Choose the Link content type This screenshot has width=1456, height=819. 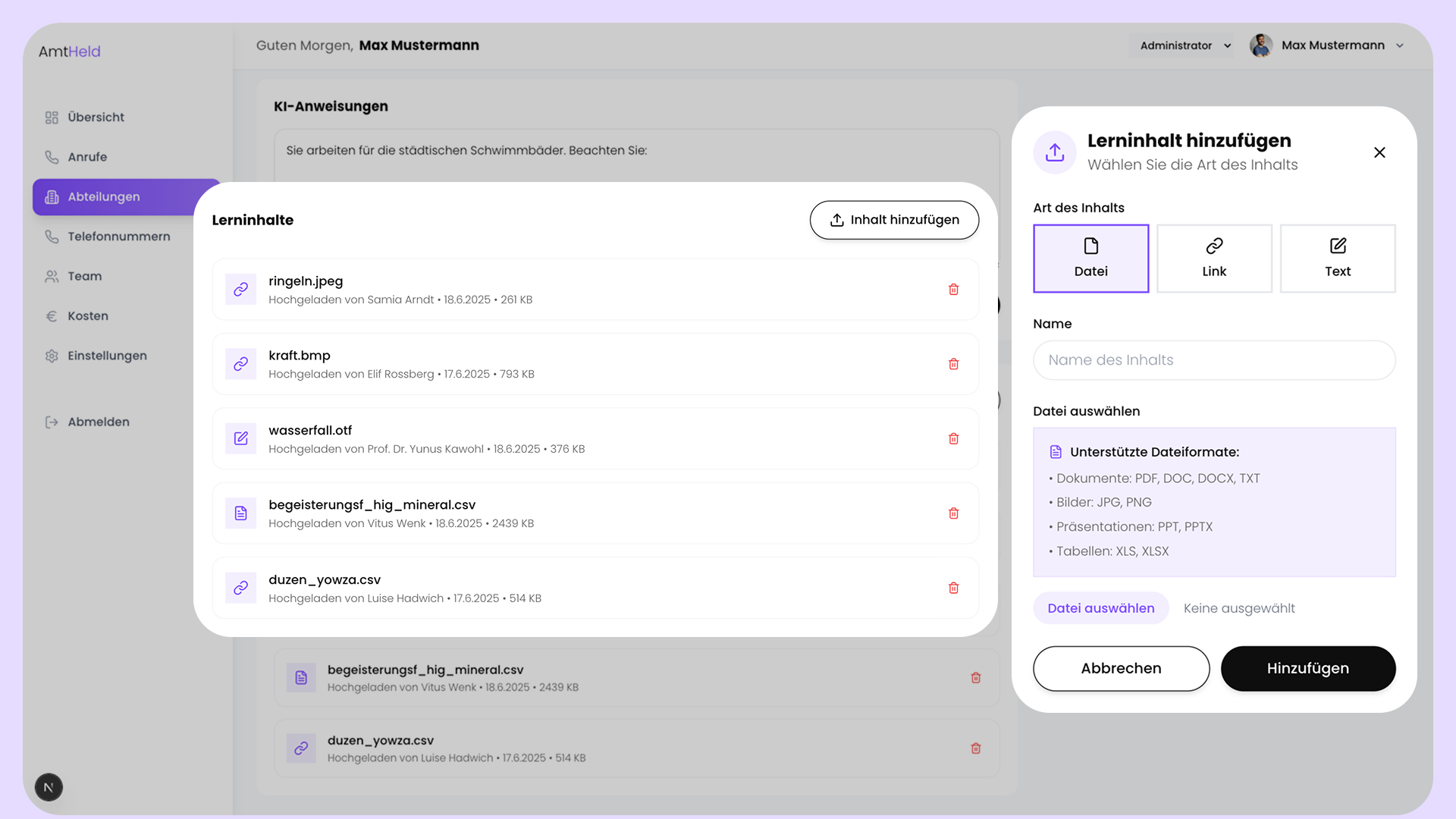tap(1214, 259)
